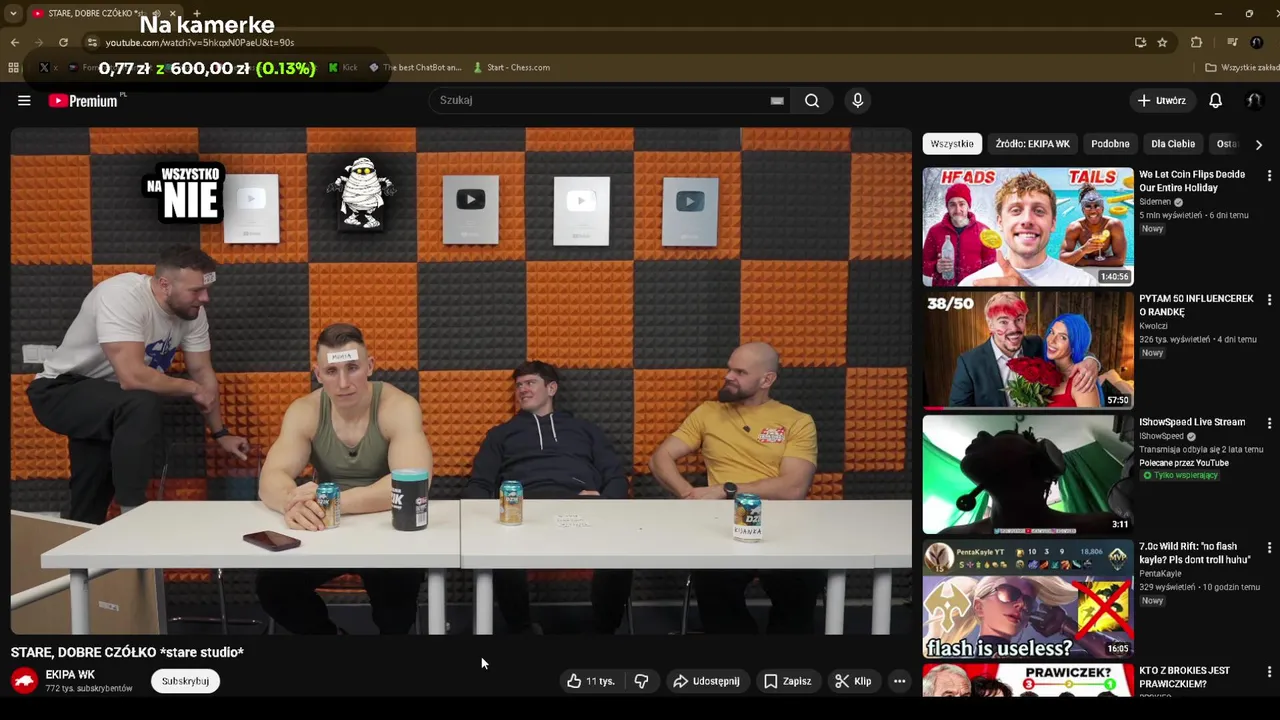Open the Kick bookmark

click(343, 67)
